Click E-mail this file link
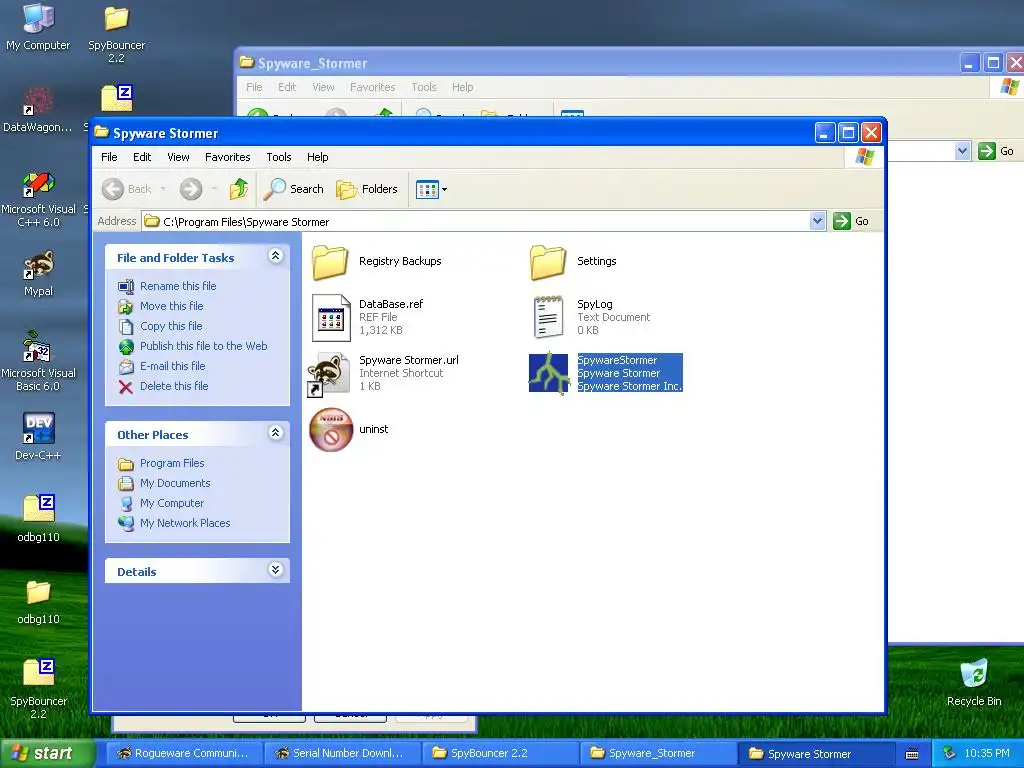The height and width of the screenshot is (768, 1024). tap(172, 366)
